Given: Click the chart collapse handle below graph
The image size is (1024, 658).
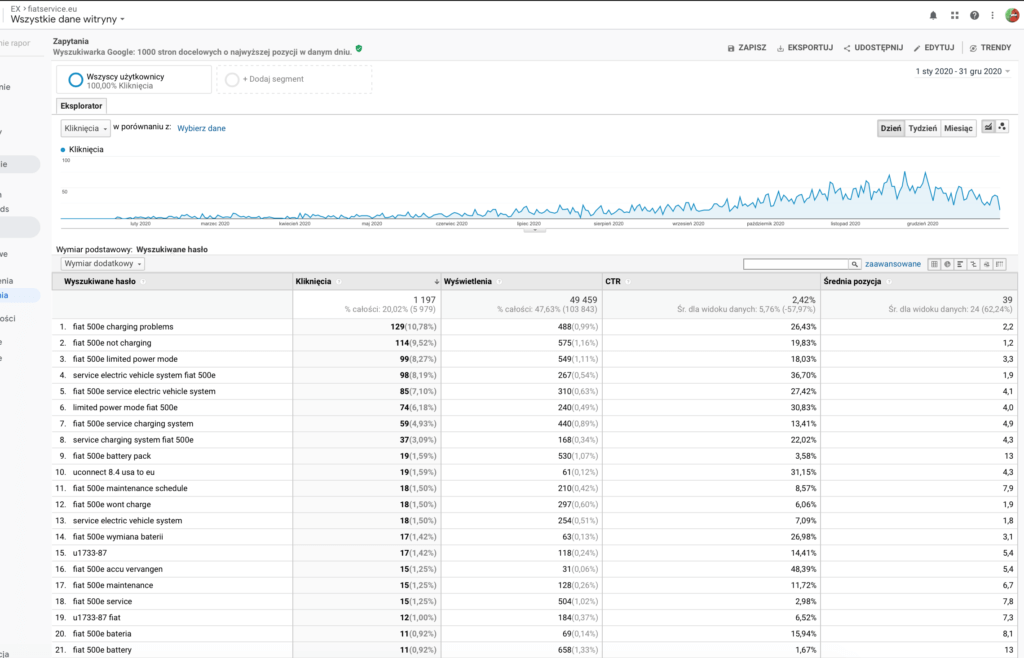Looking at the screenshot, I should (535, 230).
